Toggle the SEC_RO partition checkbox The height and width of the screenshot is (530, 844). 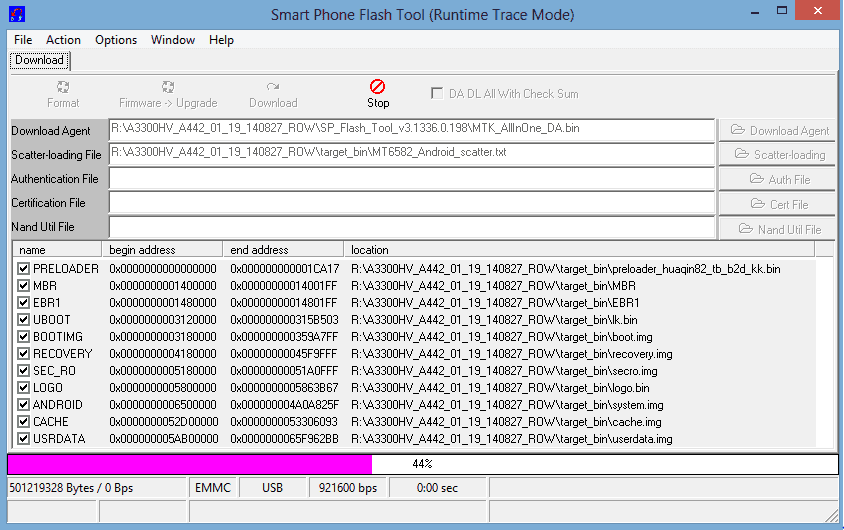point(23,371)
